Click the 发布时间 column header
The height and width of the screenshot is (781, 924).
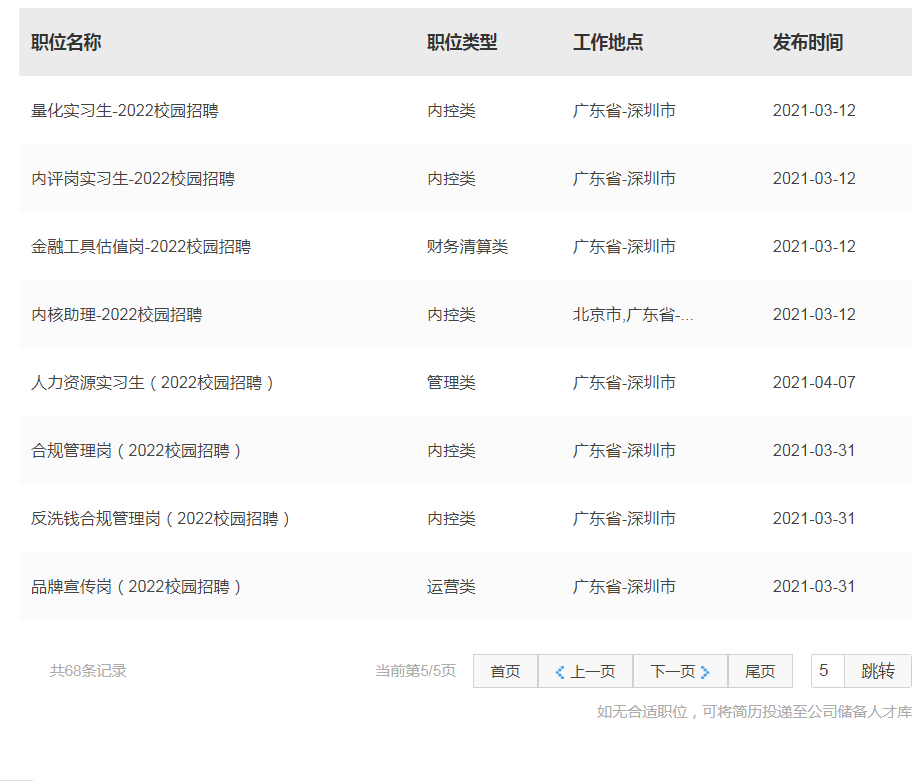[x=807, y=43]
